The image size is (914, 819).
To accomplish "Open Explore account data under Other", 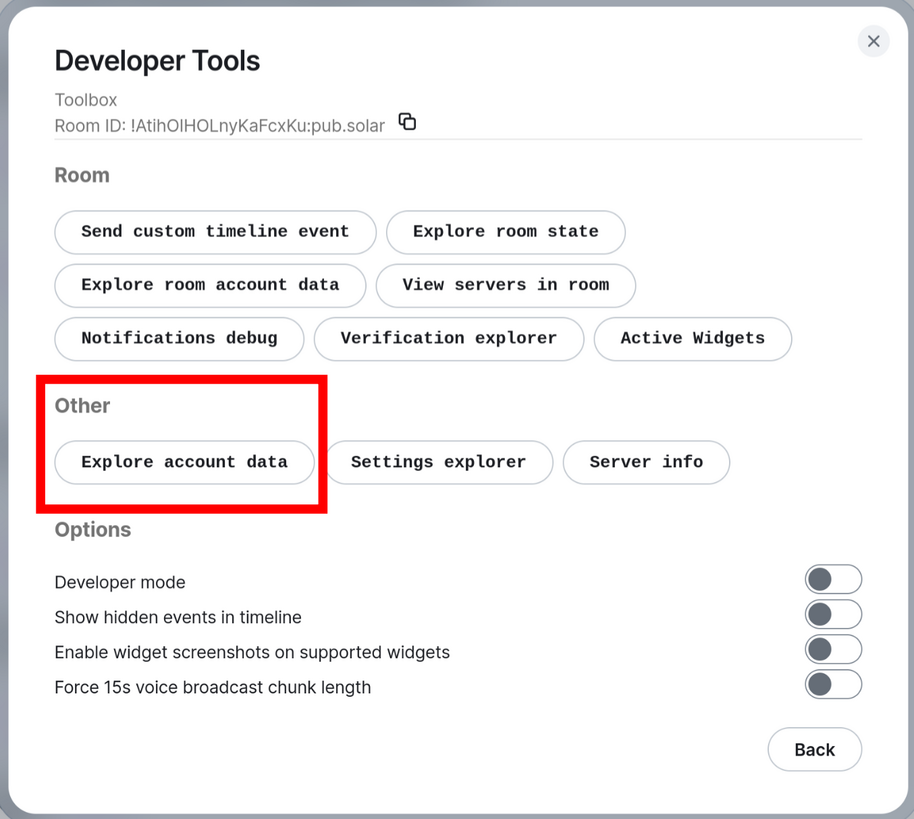I will click(184, 462).
